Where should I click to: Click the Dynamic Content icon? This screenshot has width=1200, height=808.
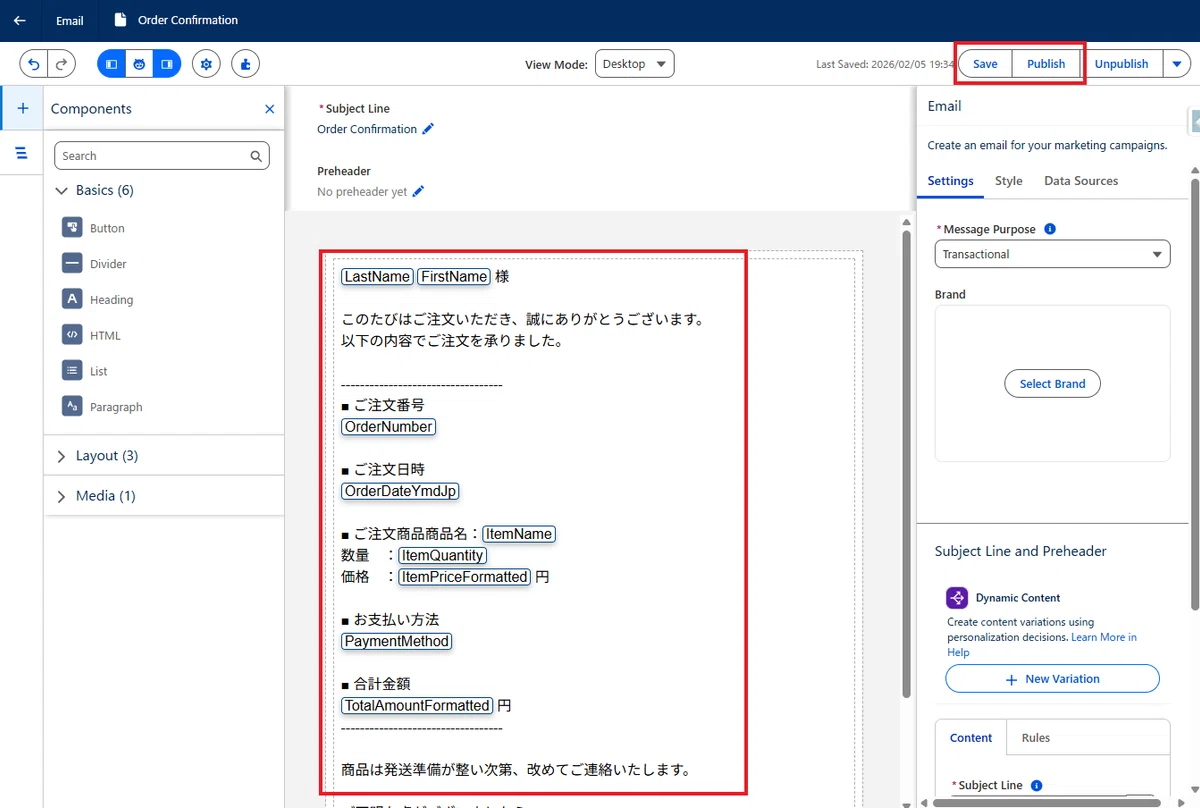click(x=957, y=598)
